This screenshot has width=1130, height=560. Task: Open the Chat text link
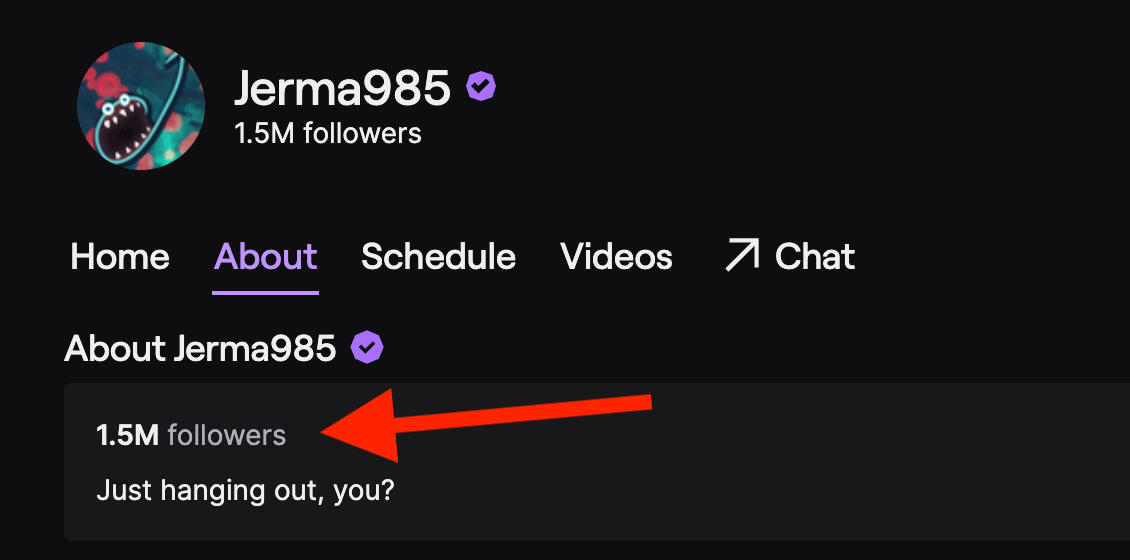coord(815,257)
